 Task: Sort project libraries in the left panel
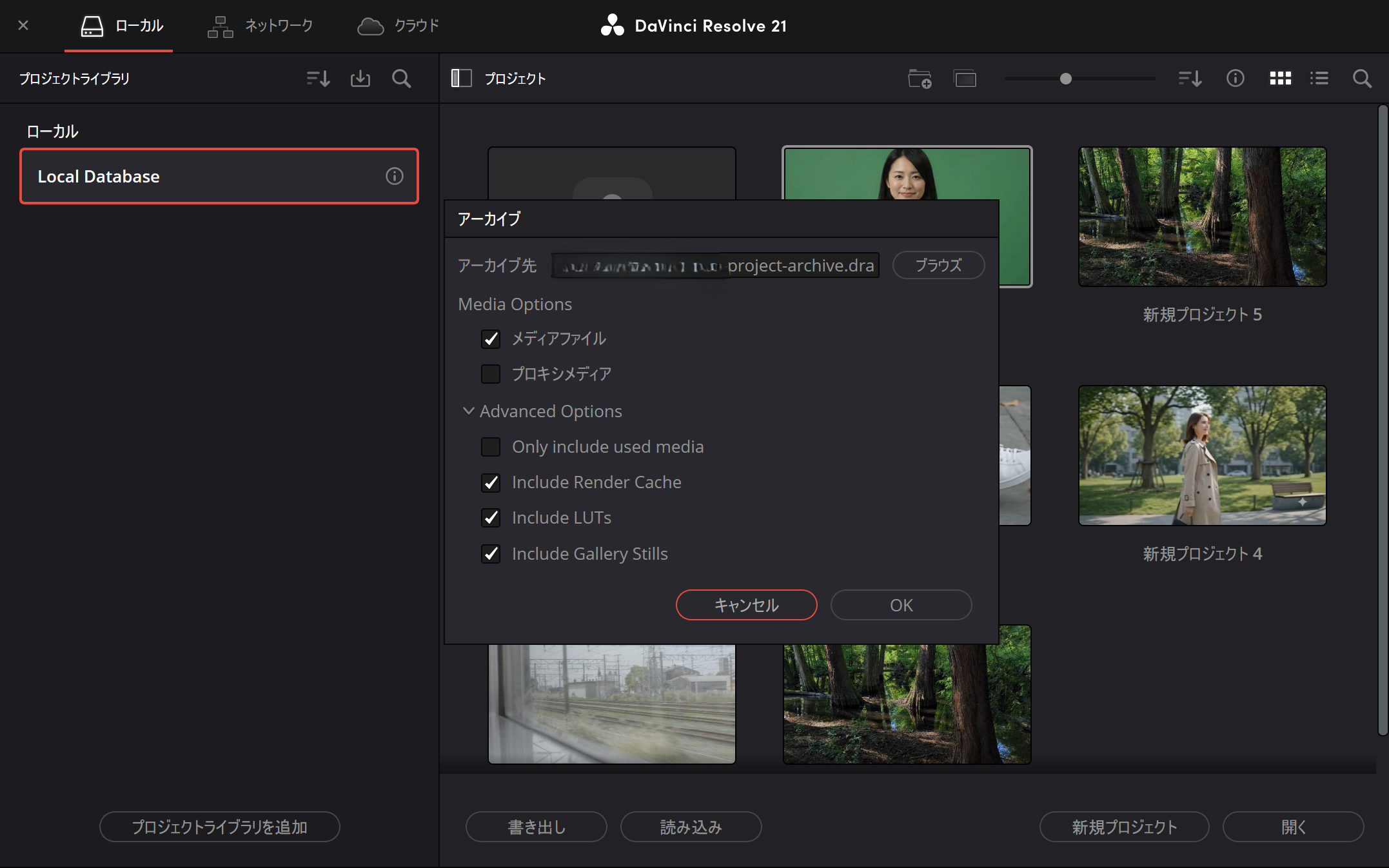318,79
